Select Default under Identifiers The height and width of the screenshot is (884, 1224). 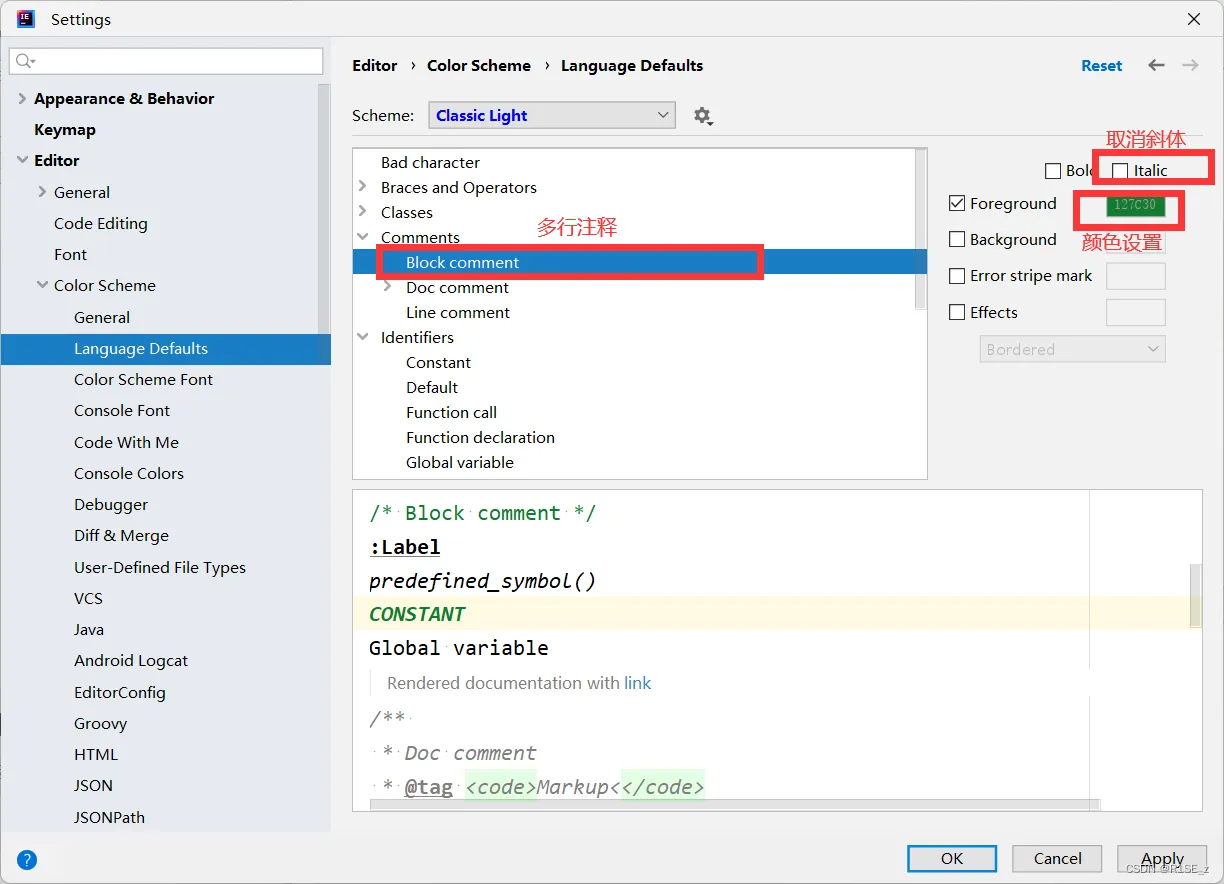(432, 387)
